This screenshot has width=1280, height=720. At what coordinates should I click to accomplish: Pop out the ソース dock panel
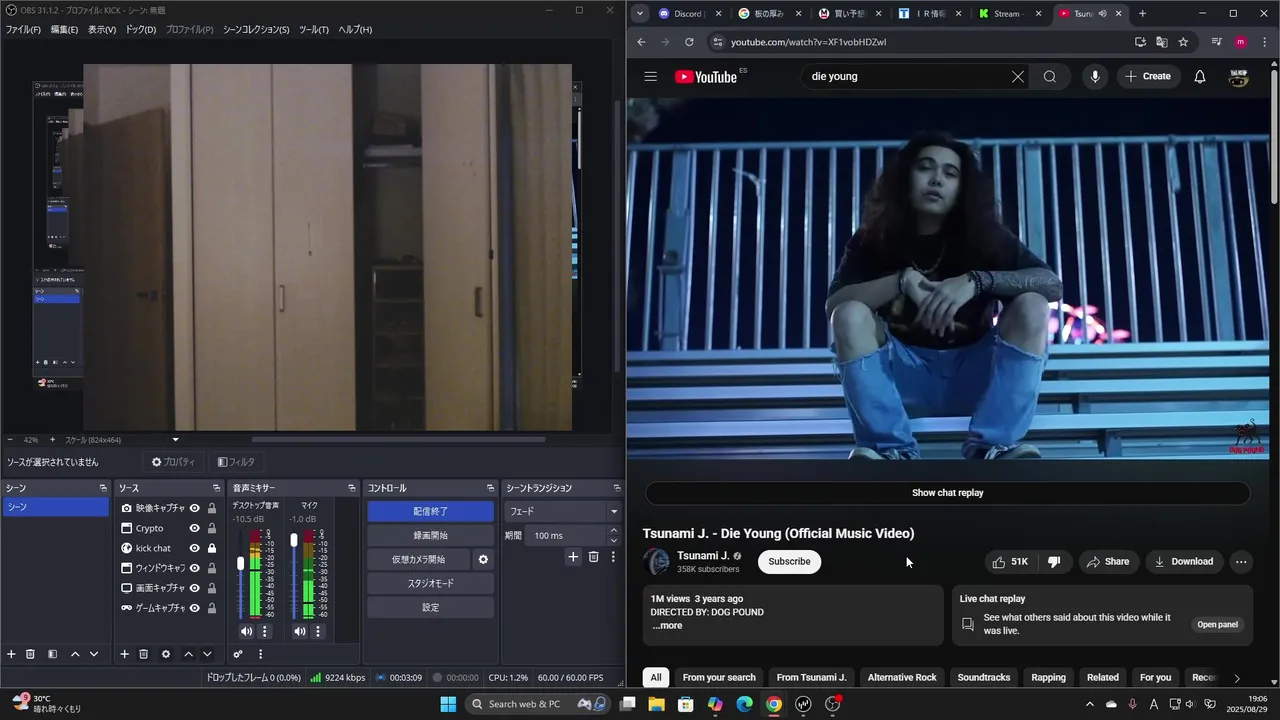point(216,488)
